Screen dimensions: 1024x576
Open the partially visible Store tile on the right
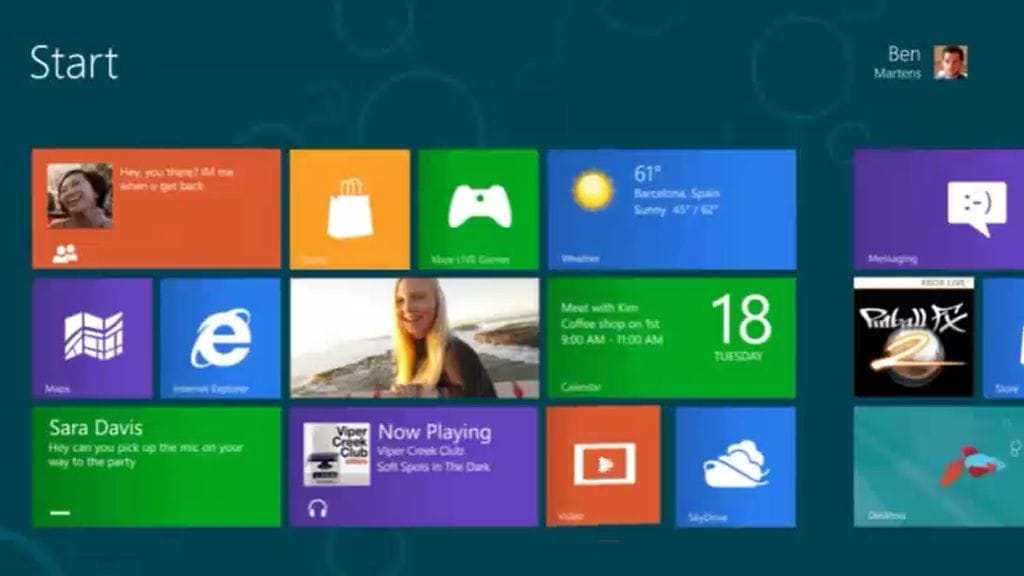click(x=1005, y=338)
